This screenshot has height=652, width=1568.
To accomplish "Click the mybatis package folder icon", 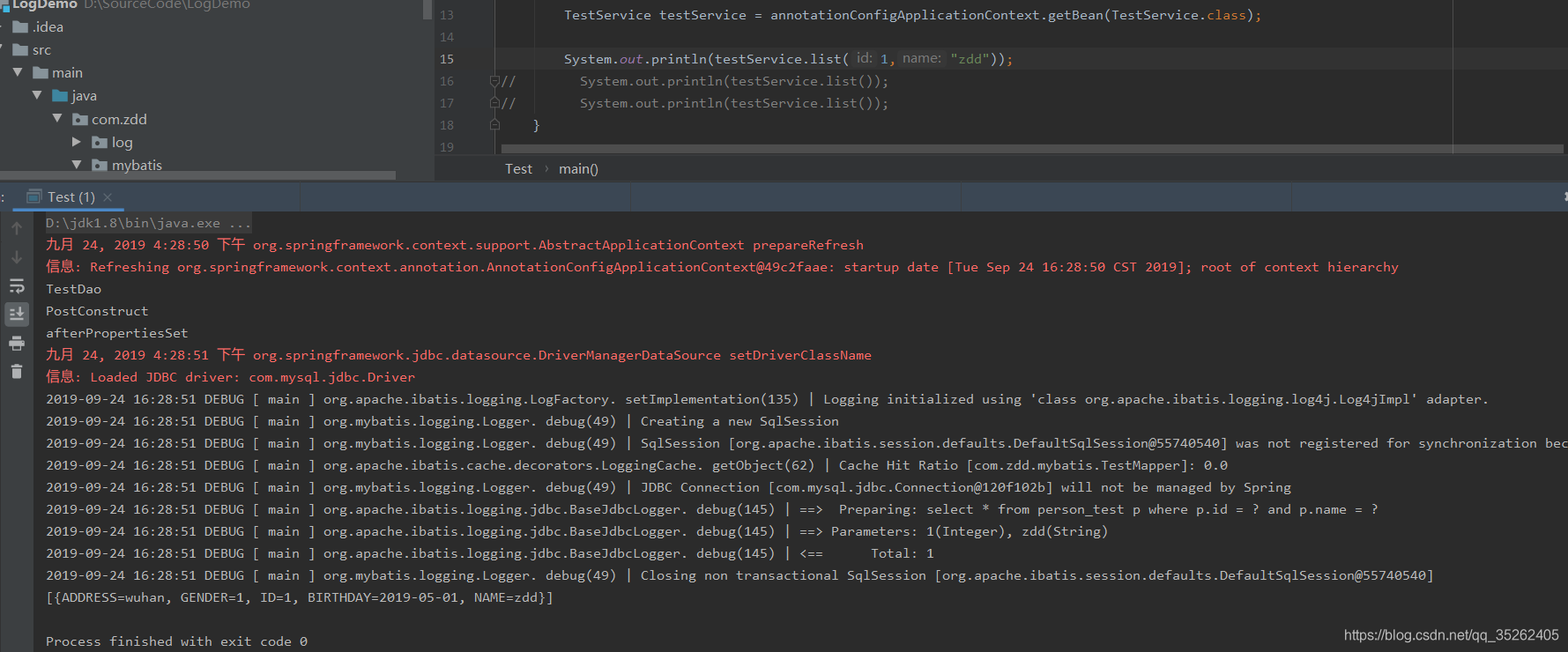I will [100, 165].
